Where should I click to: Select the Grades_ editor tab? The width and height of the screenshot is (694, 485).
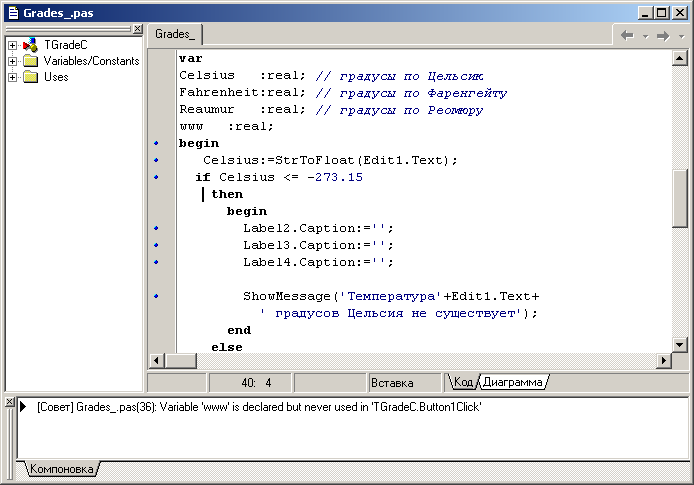175,35
